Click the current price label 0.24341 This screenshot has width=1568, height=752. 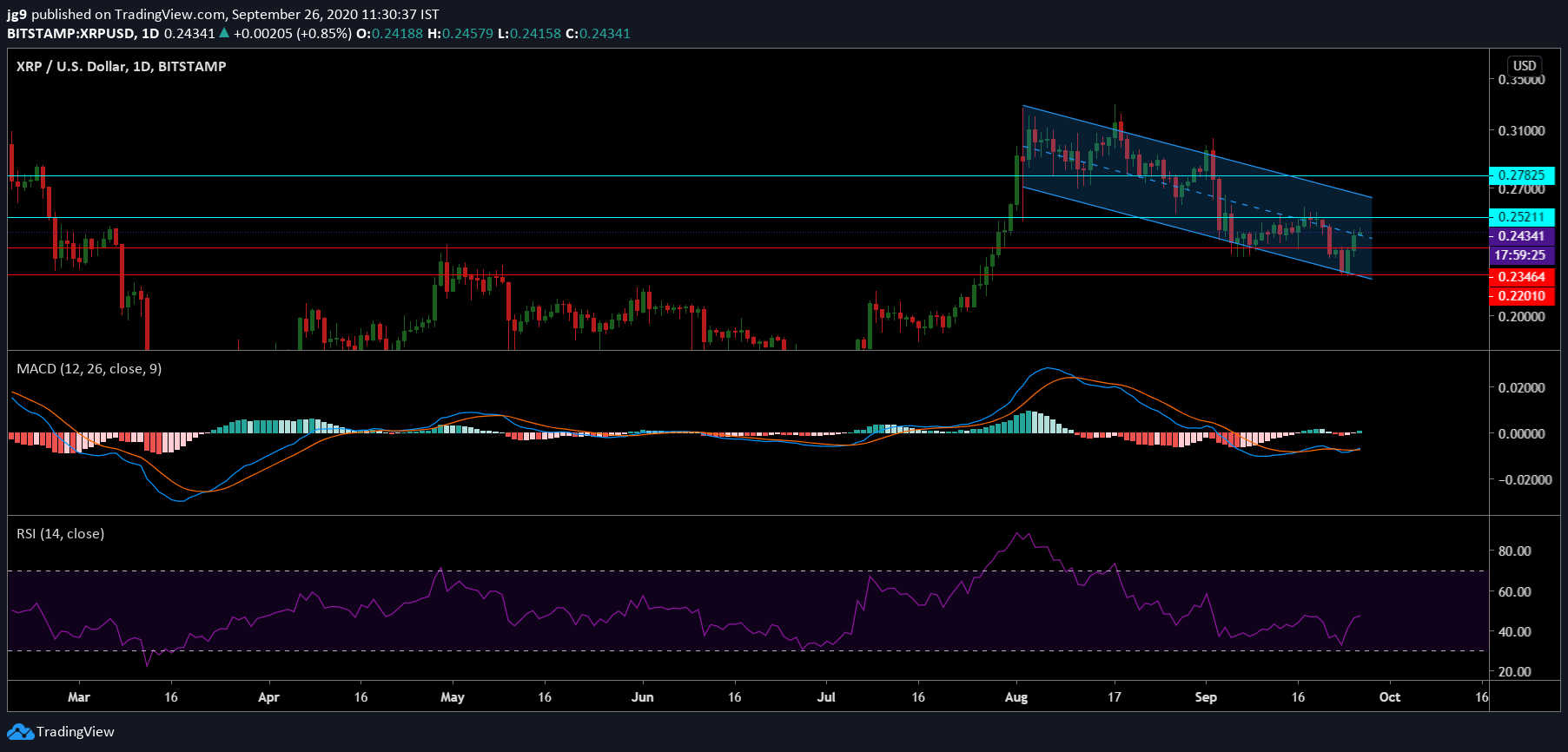point(1521,236)
